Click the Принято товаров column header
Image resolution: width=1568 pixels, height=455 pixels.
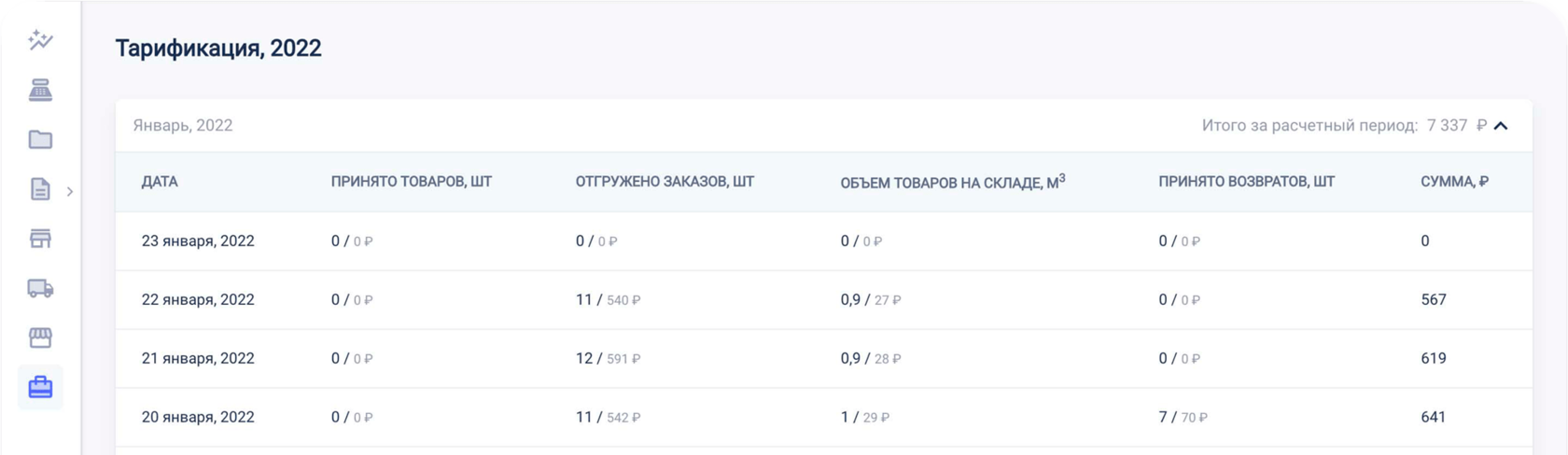411,182
